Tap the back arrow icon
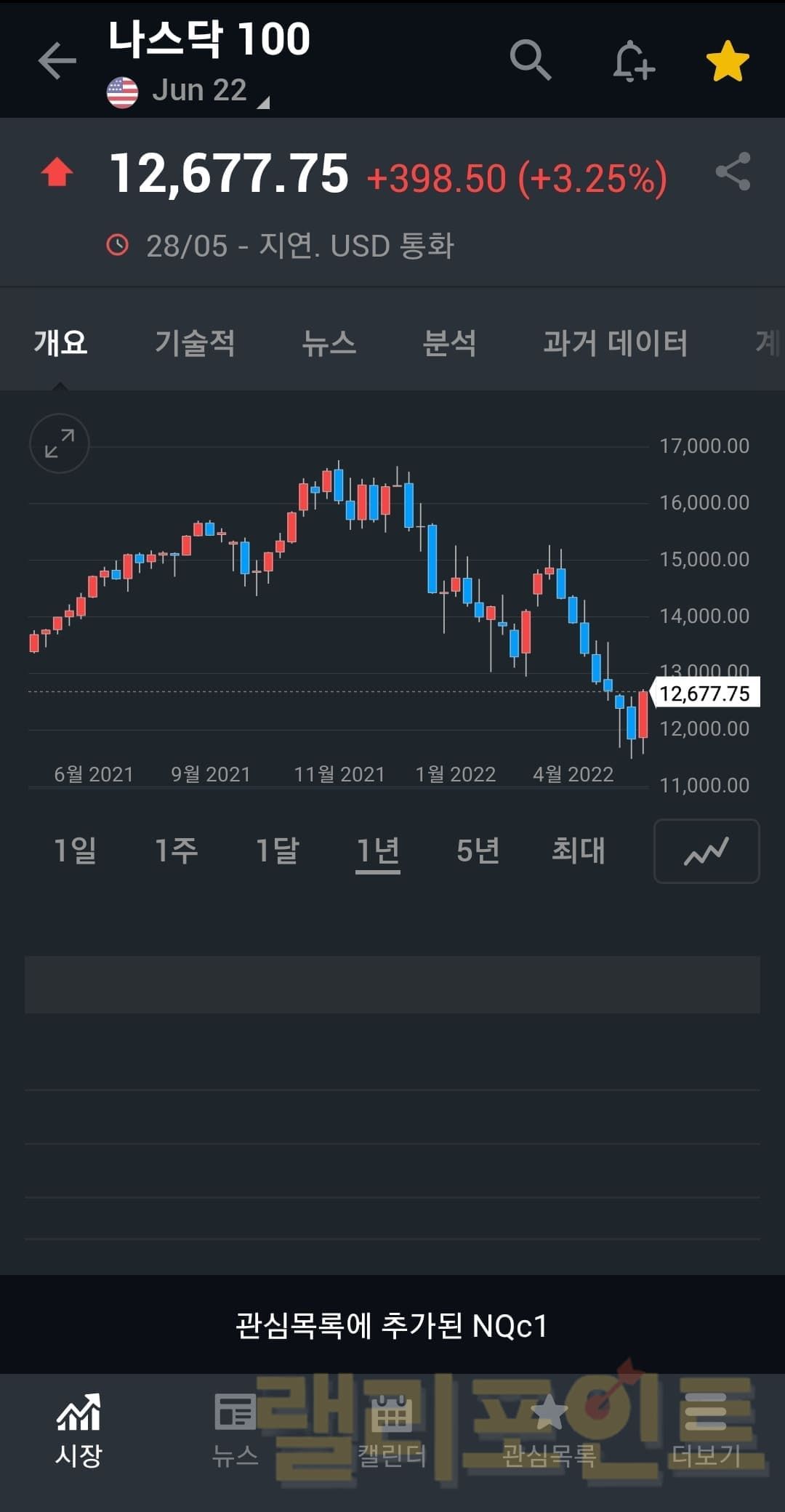 click(x=57, y=60)
